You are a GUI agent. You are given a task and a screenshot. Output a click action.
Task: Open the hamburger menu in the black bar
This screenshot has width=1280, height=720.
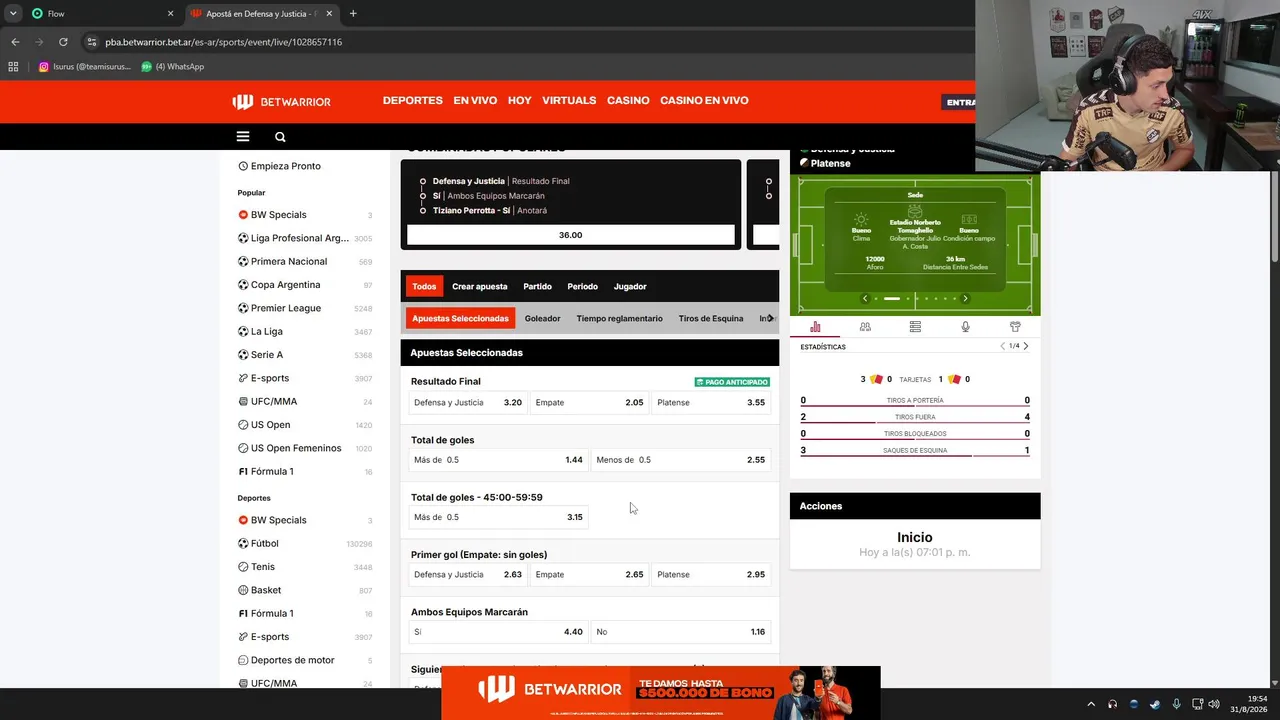coord(243,137)
